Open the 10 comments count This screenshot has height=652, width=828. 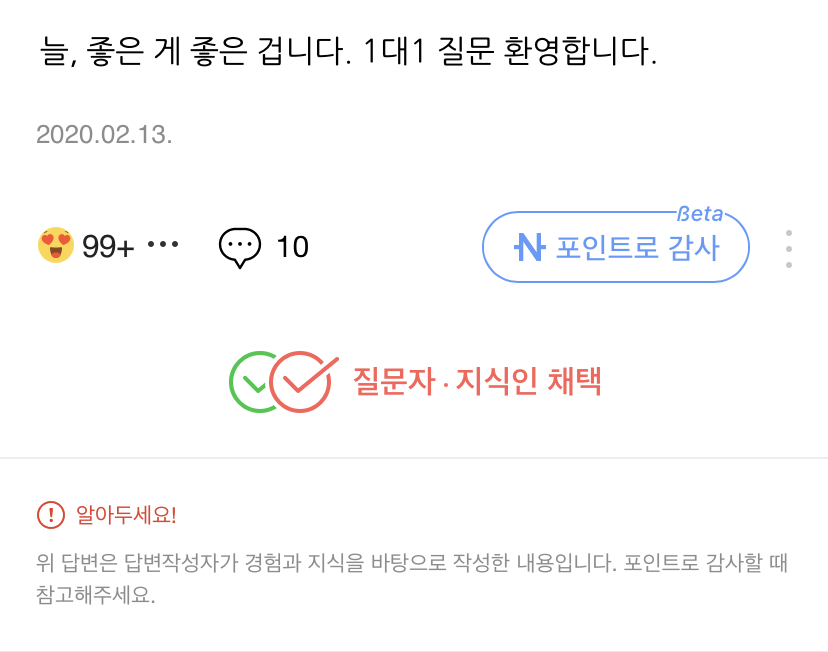[x=292, y=247]
